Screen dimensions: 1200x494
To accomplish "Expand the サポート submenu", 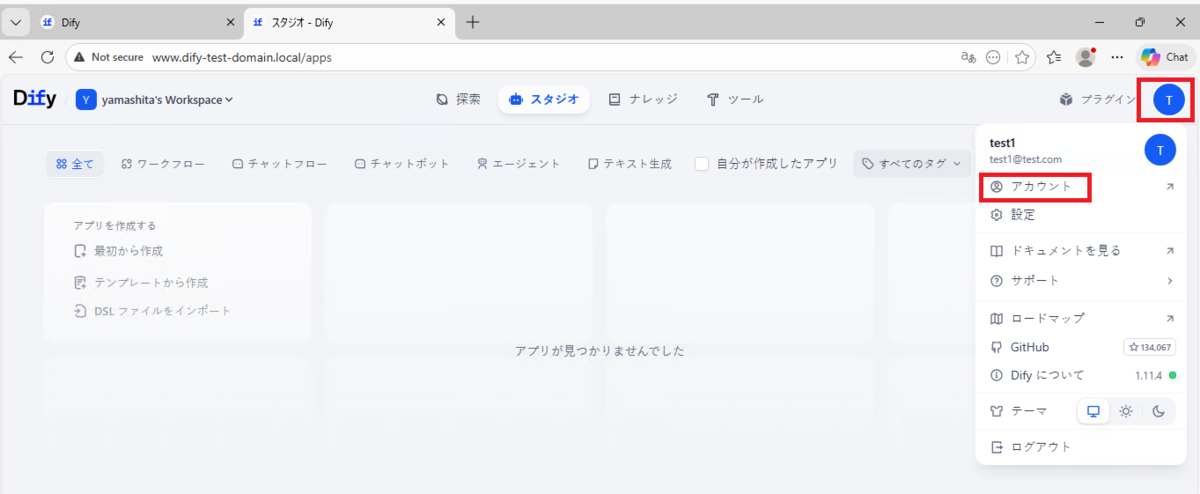I will [1082, 280].
